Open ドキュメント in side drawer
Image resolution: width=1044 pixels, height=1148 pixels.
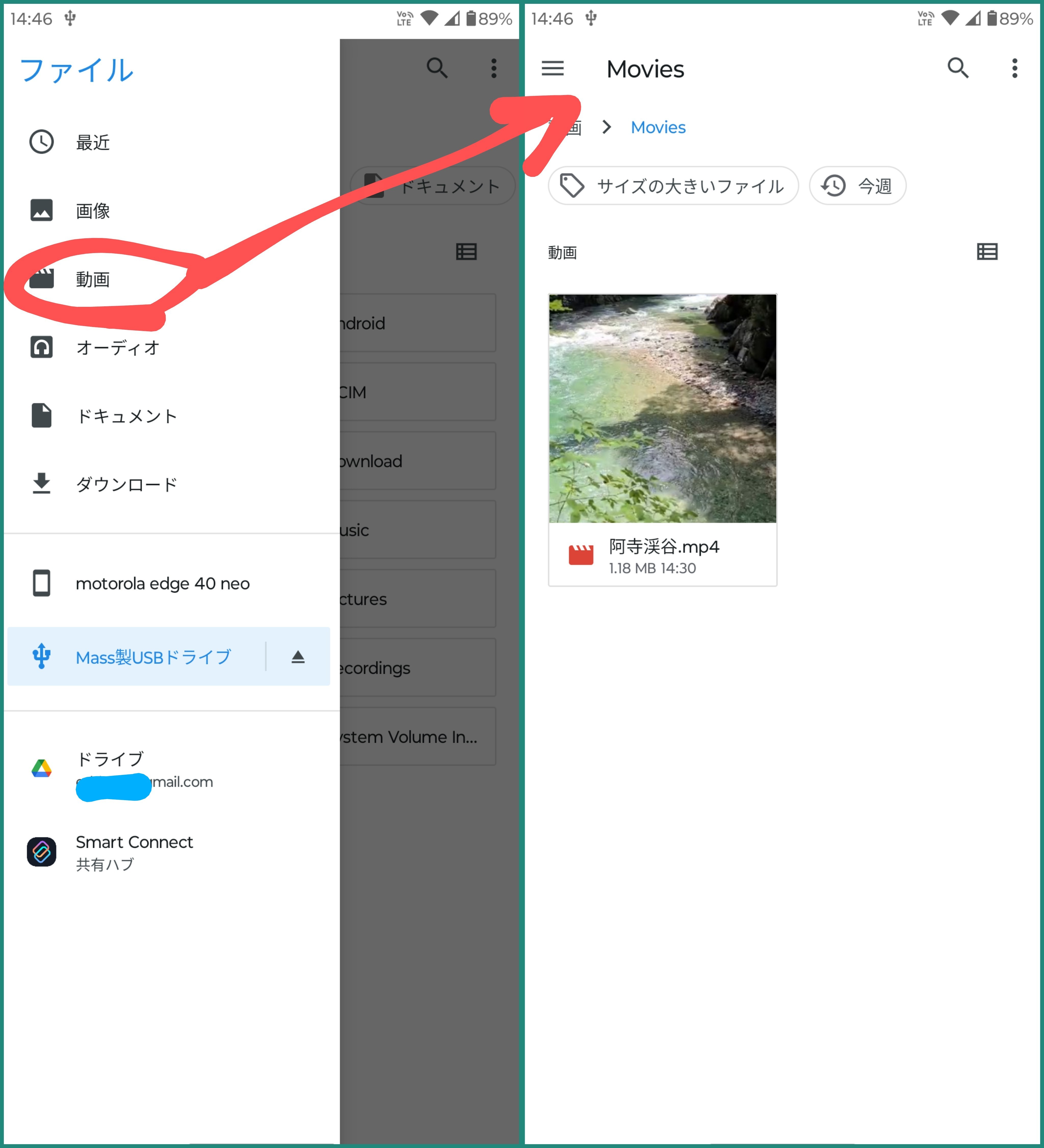click(x=126, y=416)
